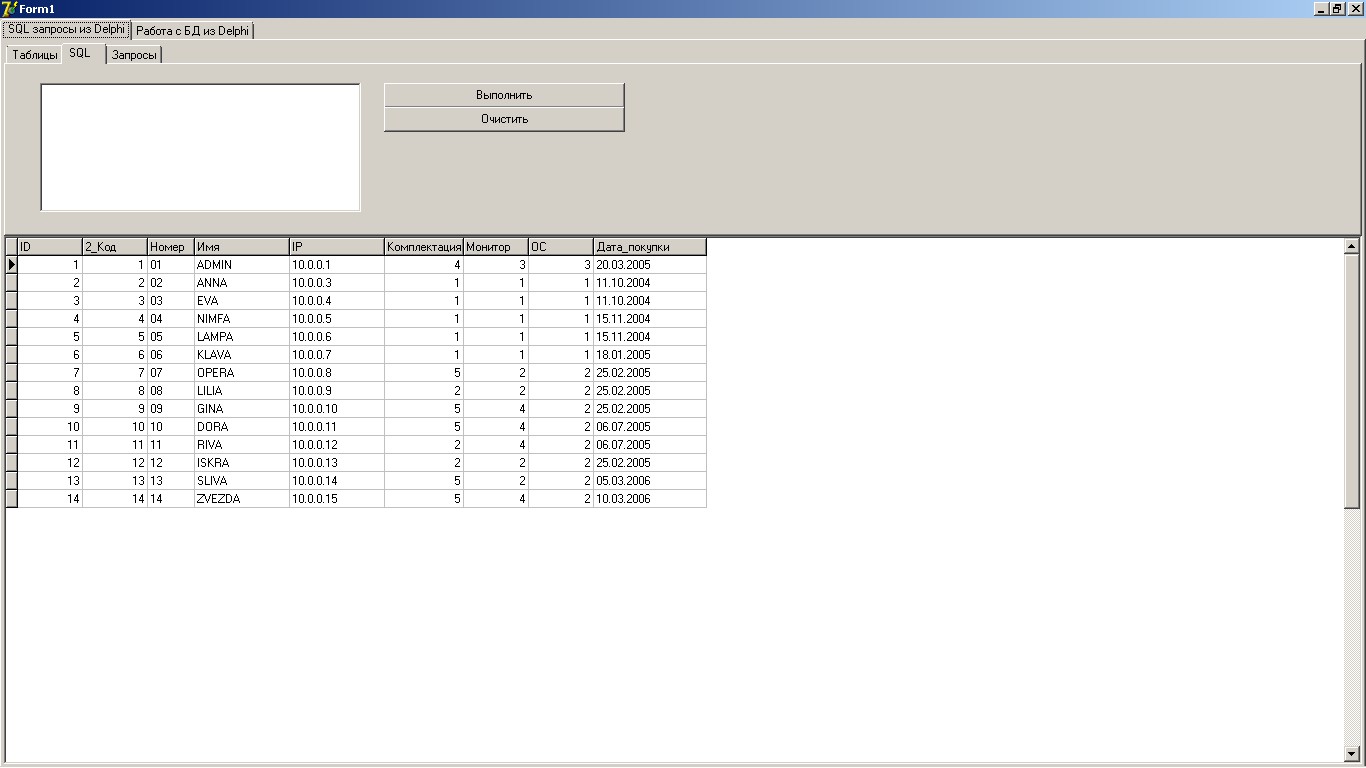Click the IP cell 10.0.0.3

[337, 283]
